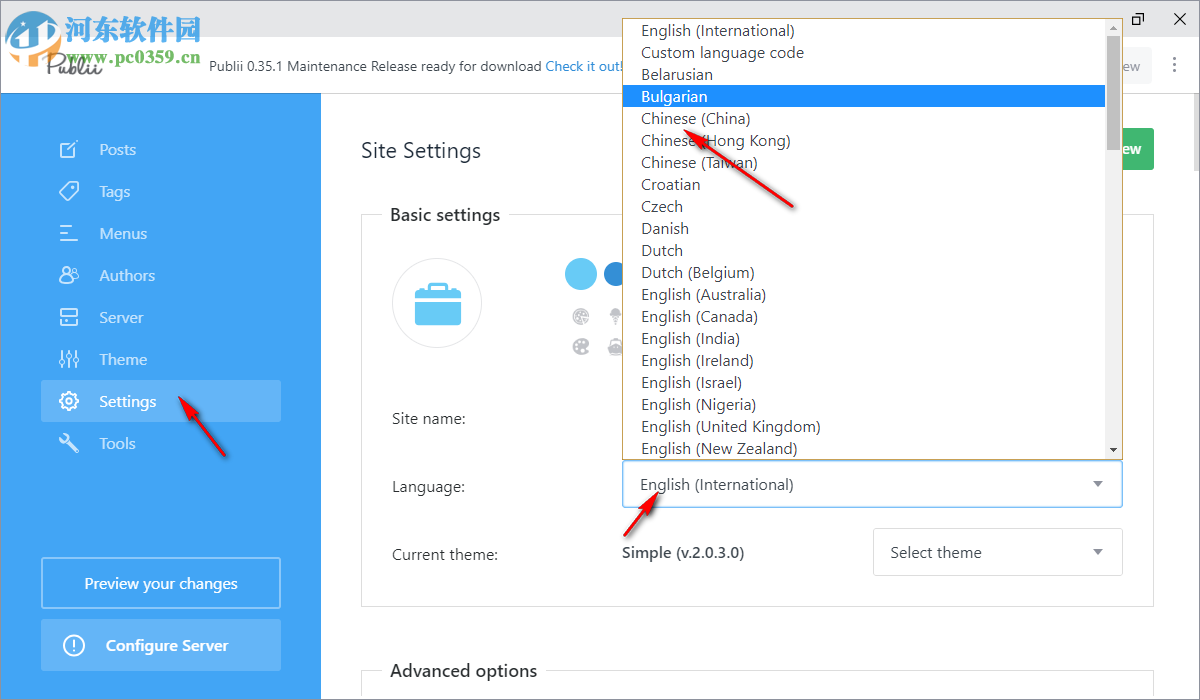Select the light blue color circle
The height and width of the screenshot is (700, 1200).
(581, 274)
